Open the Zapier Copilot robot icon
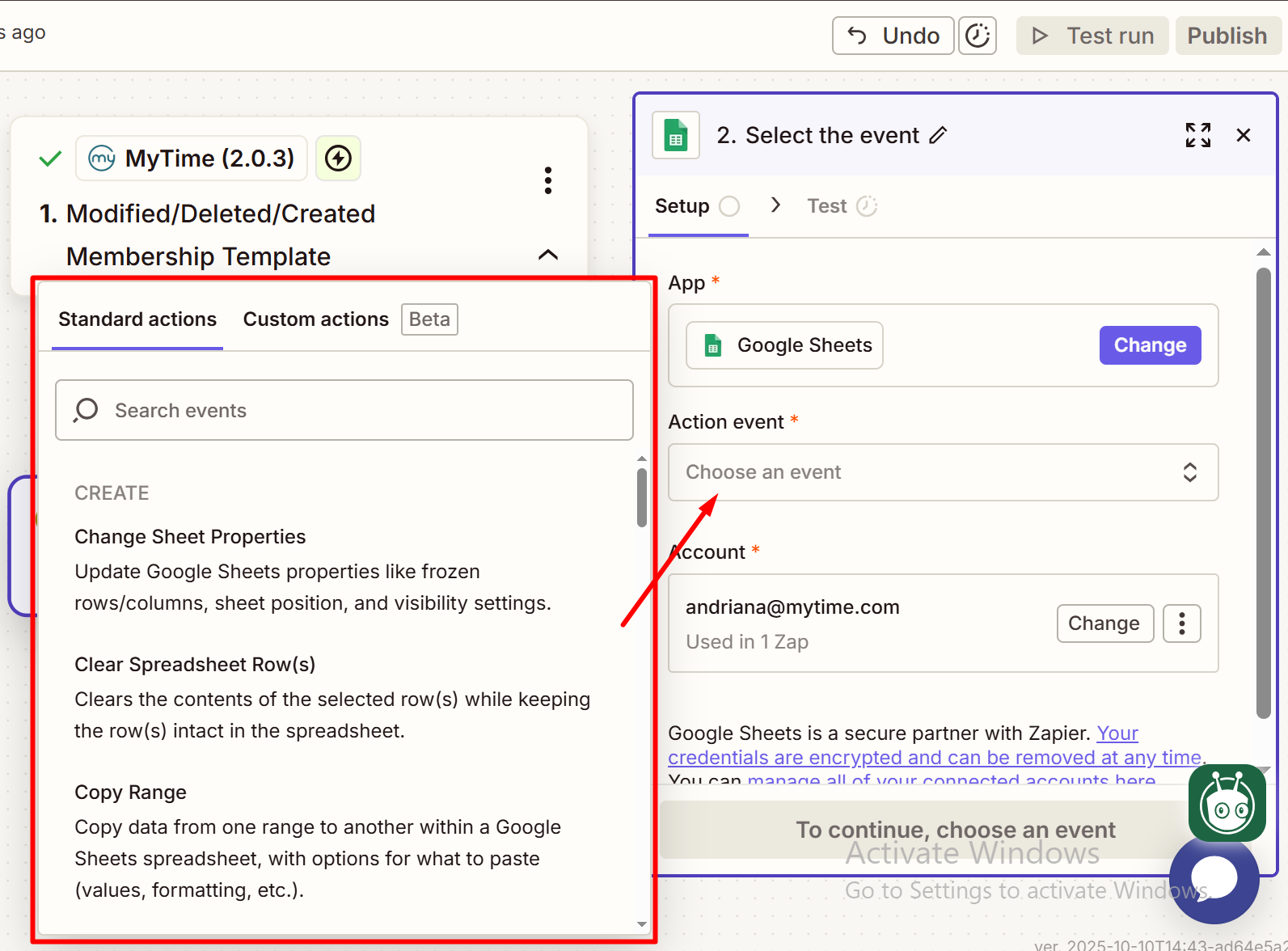Screen dimensions: 1288x951 (x=1227, y=803)
